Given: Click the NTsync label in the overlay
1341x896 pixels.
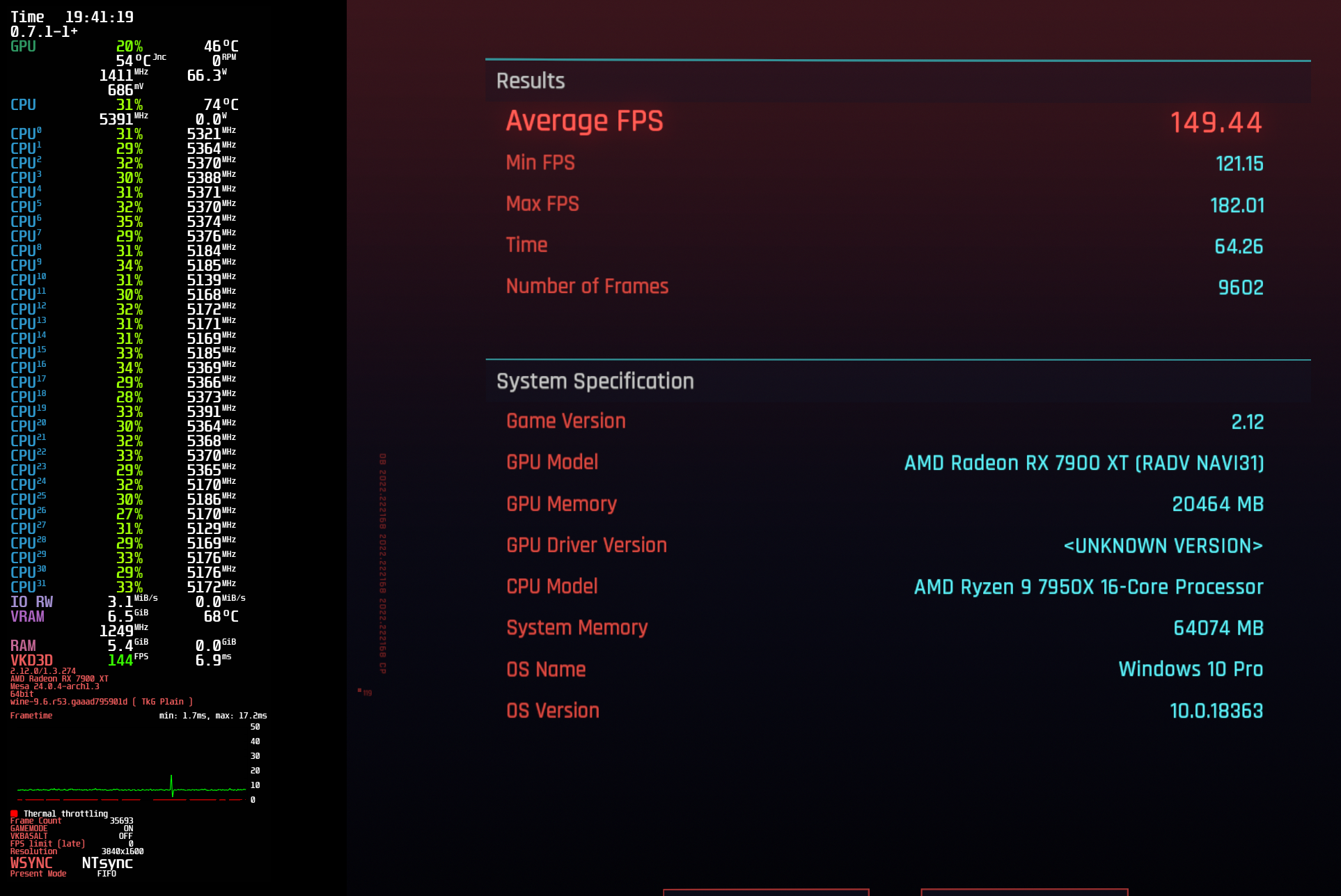Looking at the screenshot, I should tap(107, 863).
